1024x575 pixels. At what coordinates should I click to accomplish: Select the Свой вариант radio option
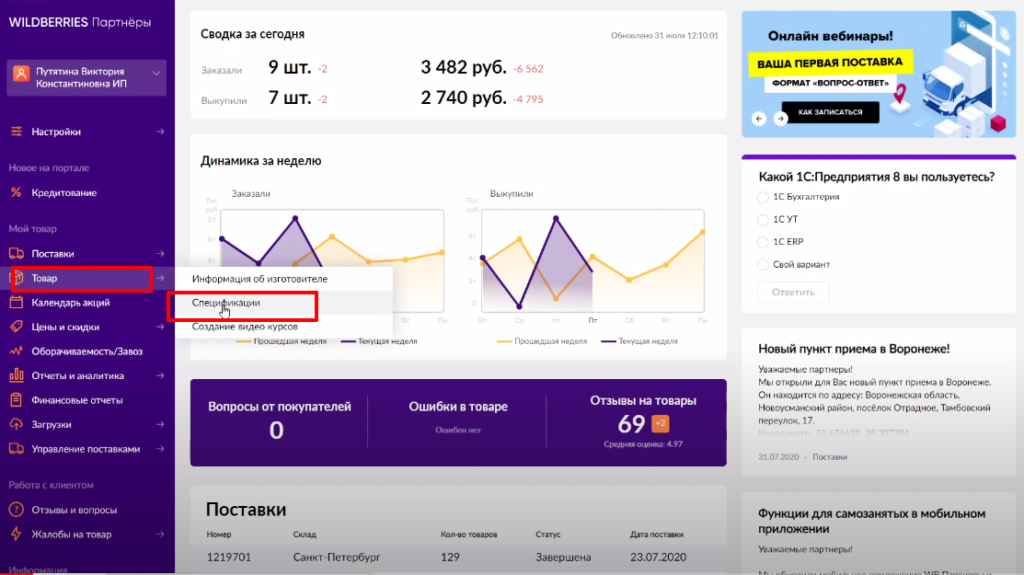[x=762, y=265]
